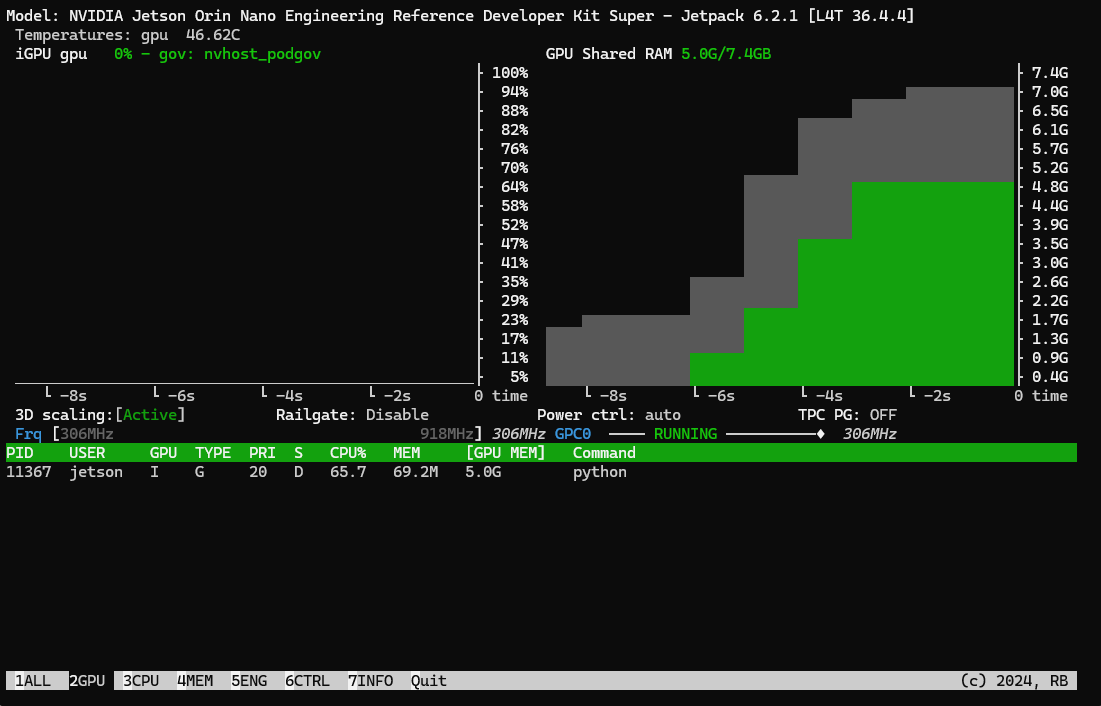Open the 3CPU tab
This screenshot has height=706, width=1101.
pos(141,681)
